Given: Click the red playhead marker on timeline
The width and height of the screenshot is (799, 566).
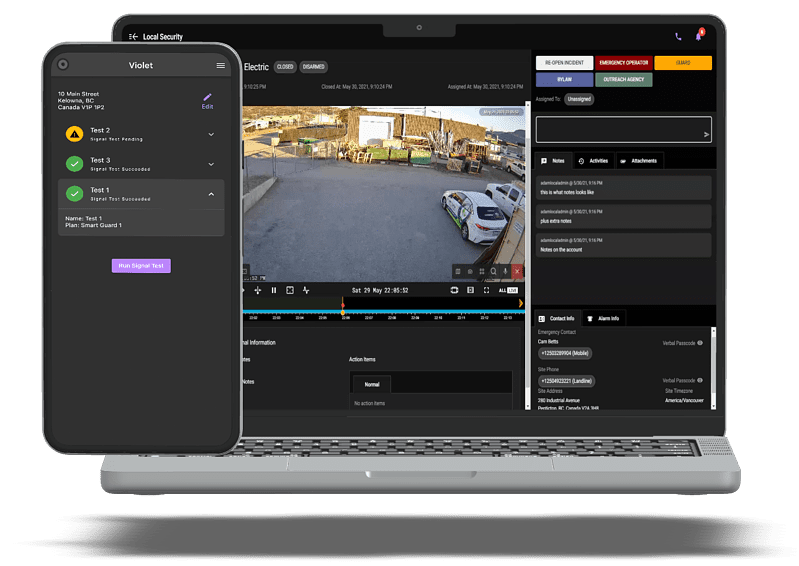Looking at the screenshot, I should pos(343,305).
